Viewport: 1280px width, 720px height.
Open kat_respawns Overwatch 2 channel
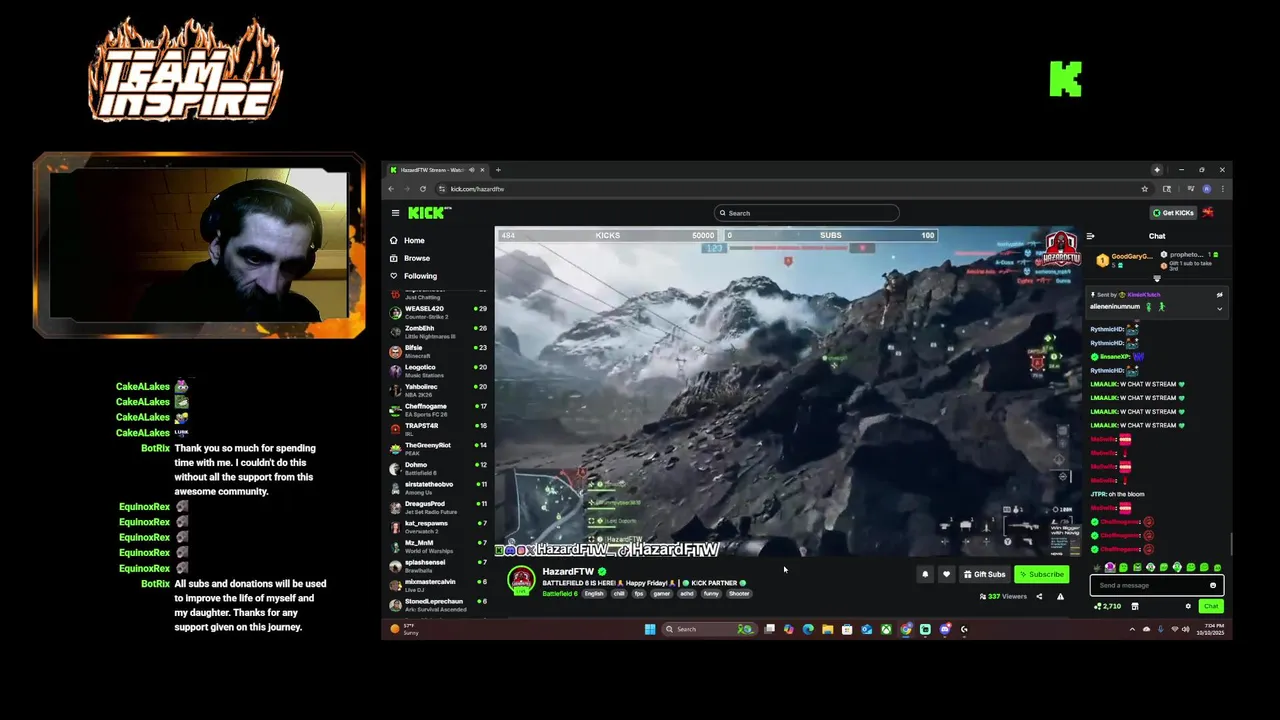pyautogui.click(x=438, y=527)
